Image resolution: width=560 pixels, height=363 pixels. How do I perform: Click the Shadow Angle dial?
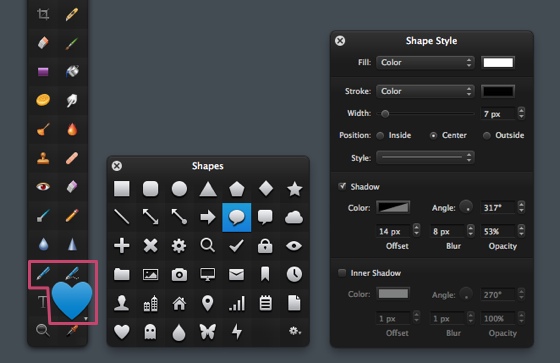466,207
